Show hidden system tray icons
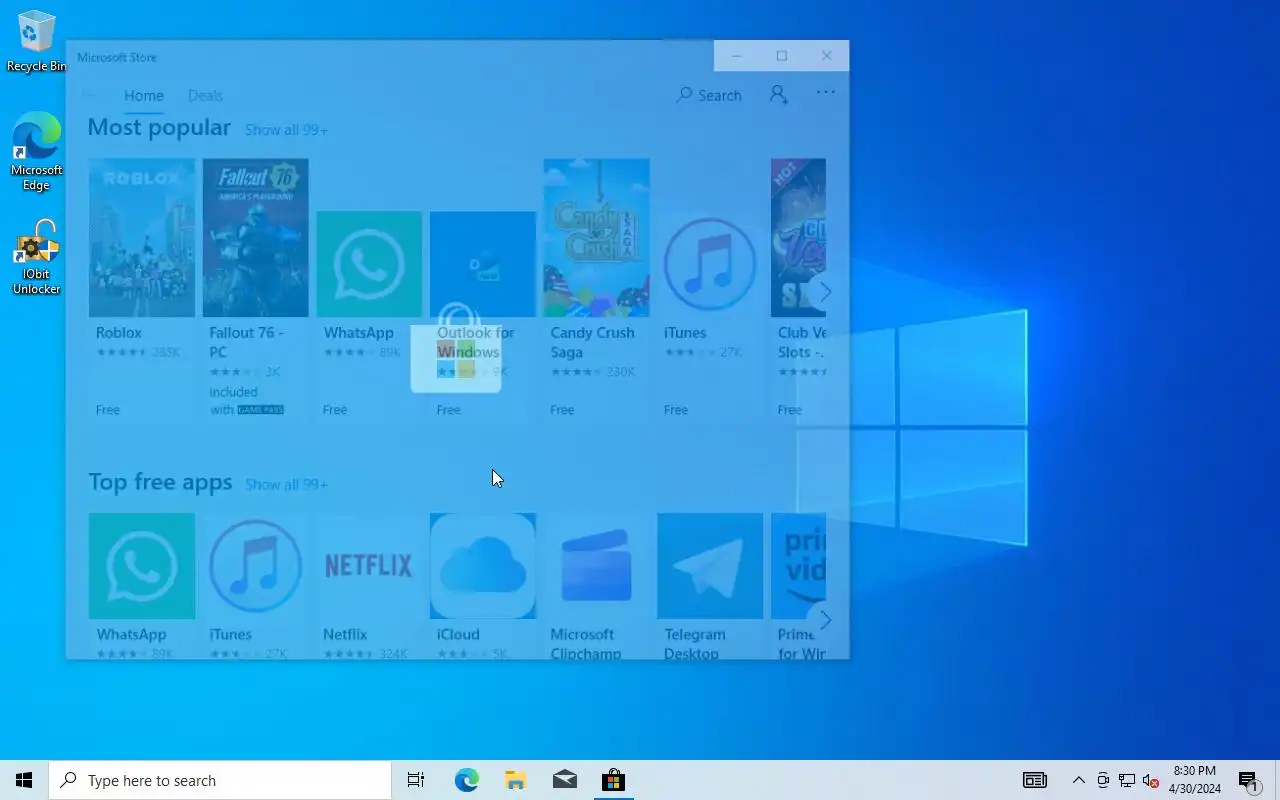 (1078, 780)
